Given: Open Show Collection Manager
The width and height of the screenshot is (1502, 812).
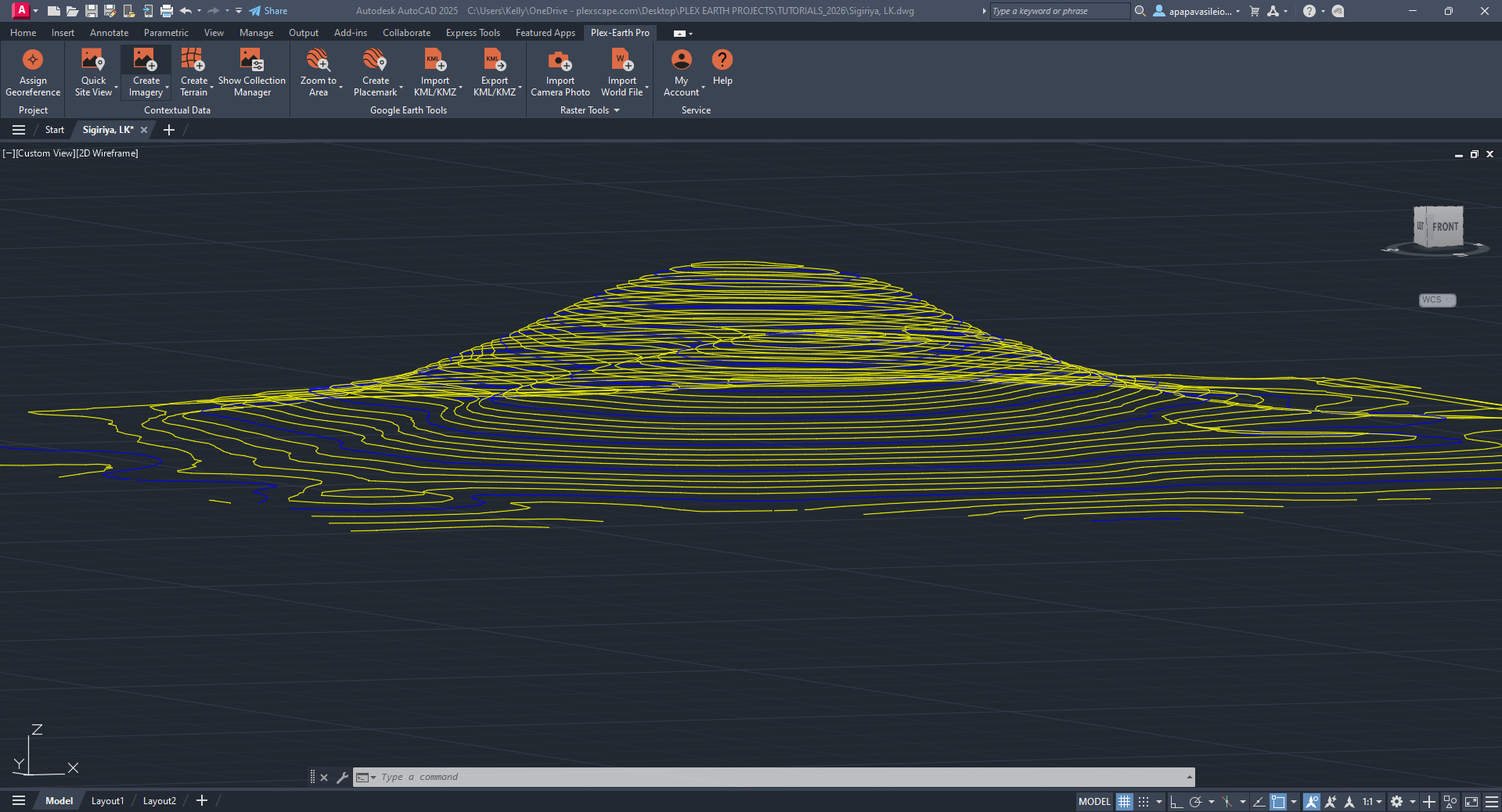Looking at the screenshot, I should pos(252,73).
